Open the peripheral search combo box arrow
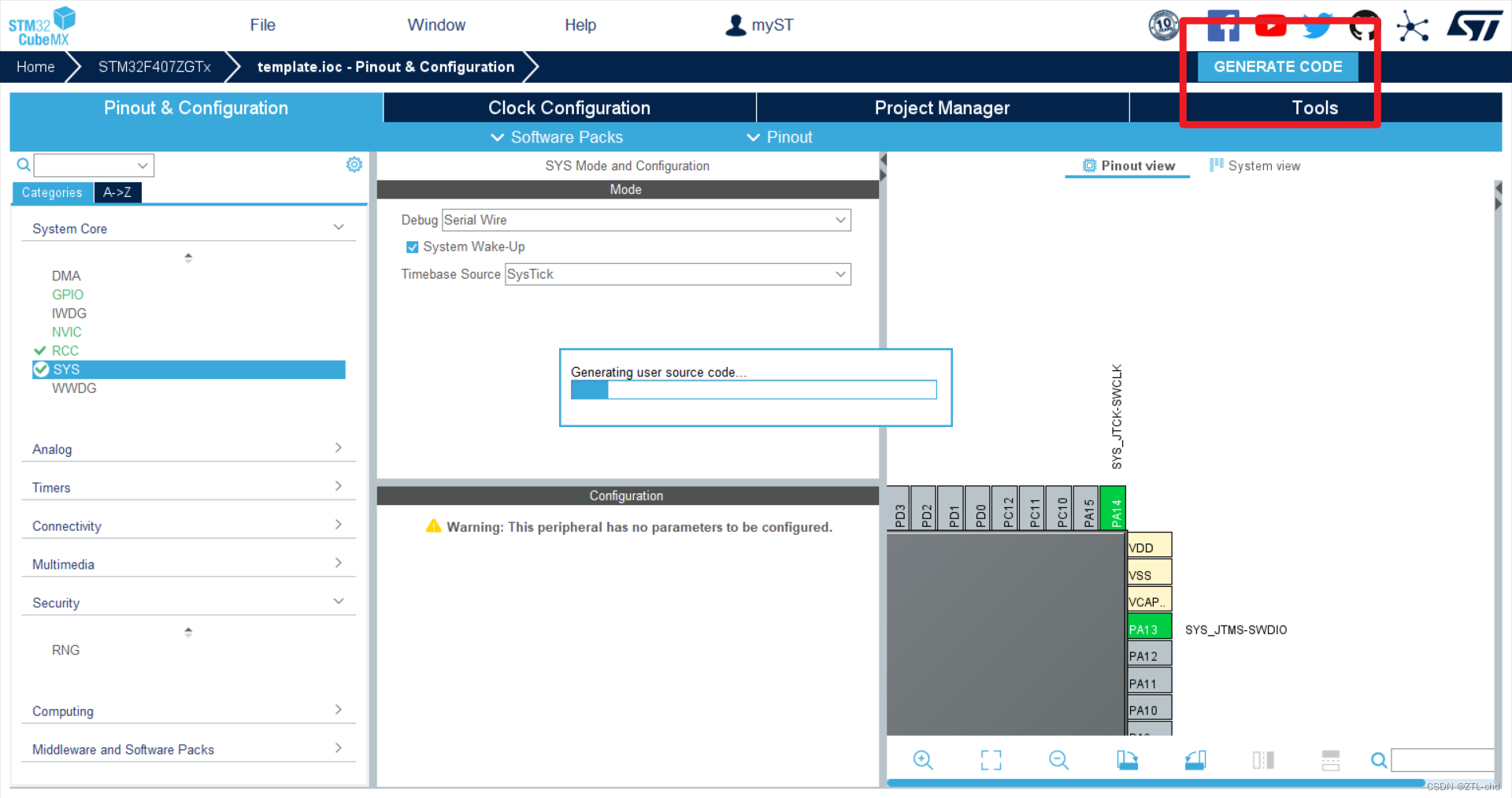Image resolution: width=1512 pixels, height=798 pixels. [143, 165]
